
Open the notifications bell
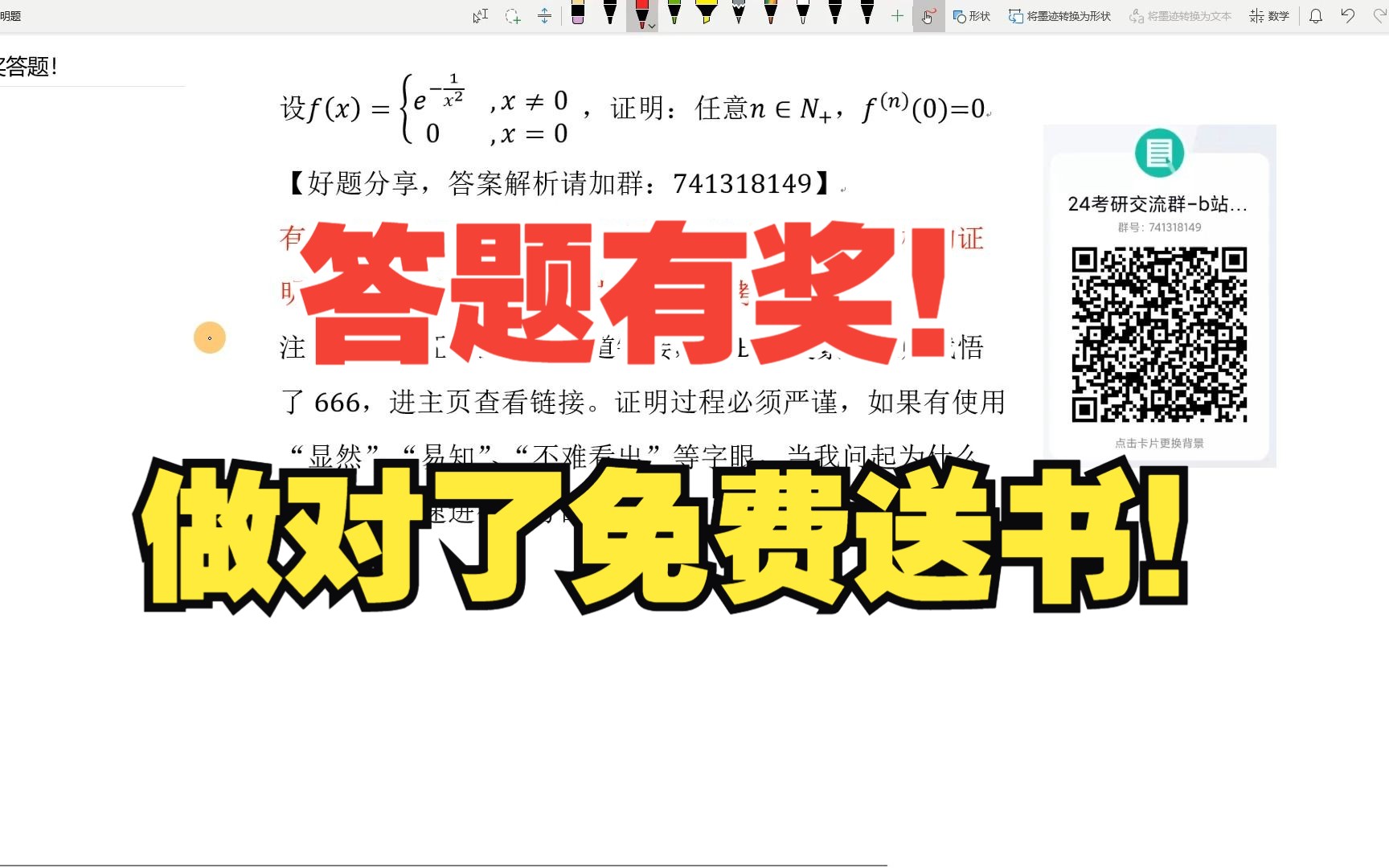click(x=1316, y=16)
